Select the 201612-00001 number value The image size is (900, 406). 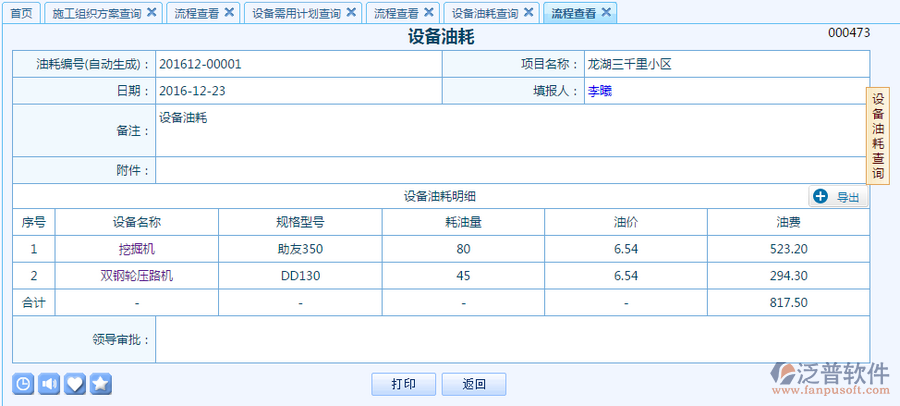tap(200, 64)
